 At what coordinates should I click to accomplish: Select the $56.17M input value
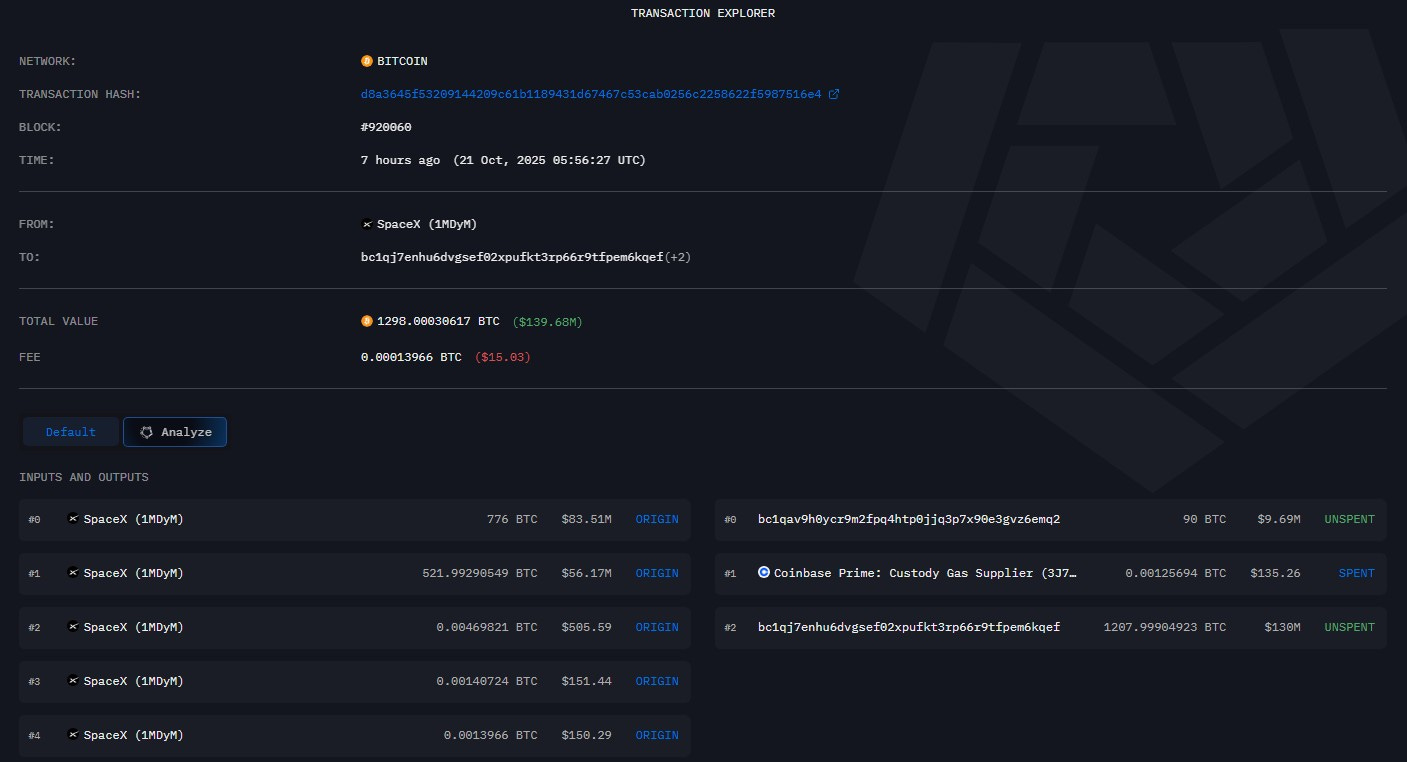pyautogui.click(x=586, y=573)
